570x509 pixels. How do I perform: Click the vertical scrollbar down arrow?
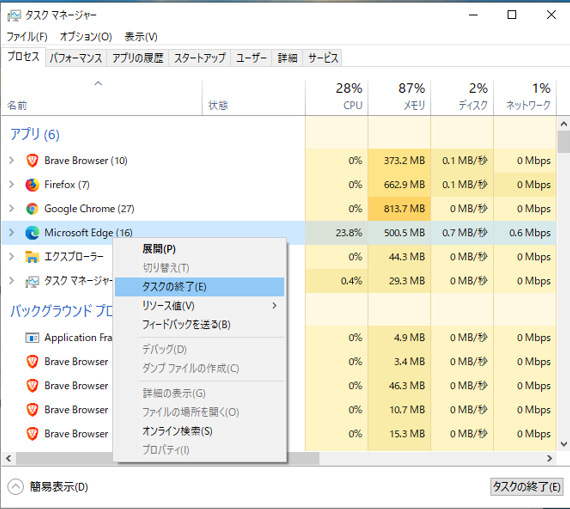(x=564, y=444)
